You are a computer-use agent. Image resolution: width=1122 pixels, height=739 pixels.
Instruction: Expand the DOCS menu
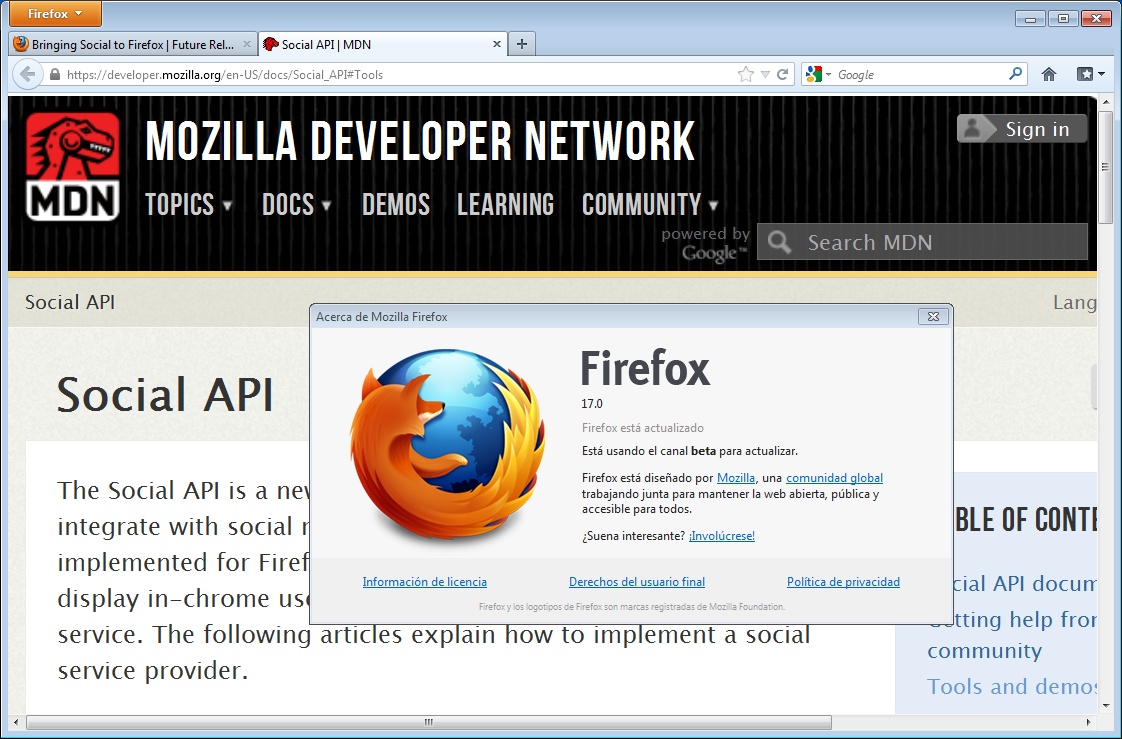pos(297,205)
